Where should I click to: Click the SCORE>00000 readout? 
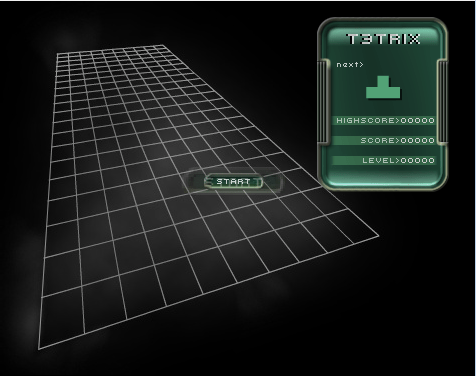(x=384, y=140)
